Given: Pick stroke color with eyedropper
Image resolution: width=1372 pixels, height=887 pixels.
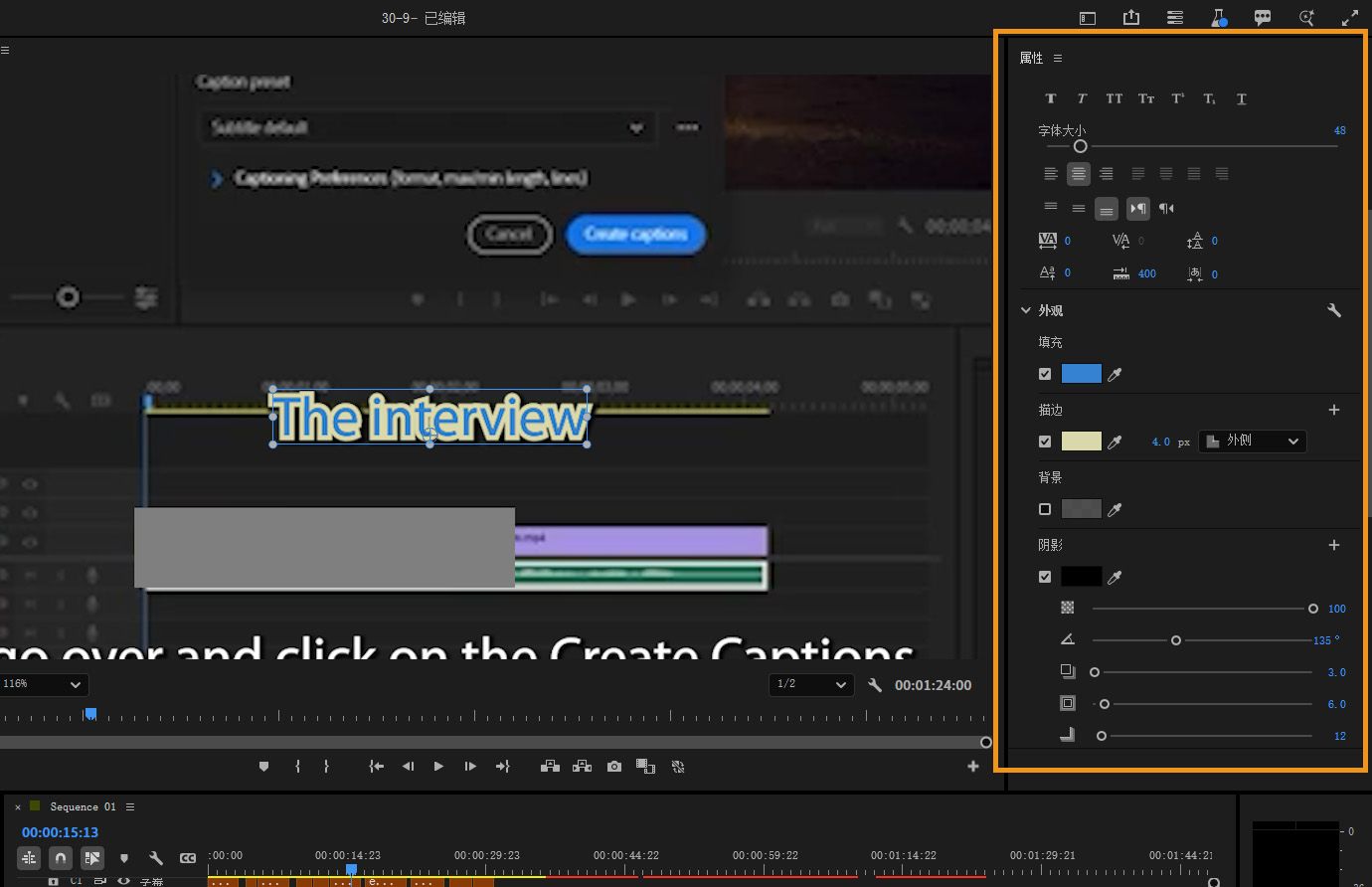Looking at the screenshot, I should (1115, 442).
